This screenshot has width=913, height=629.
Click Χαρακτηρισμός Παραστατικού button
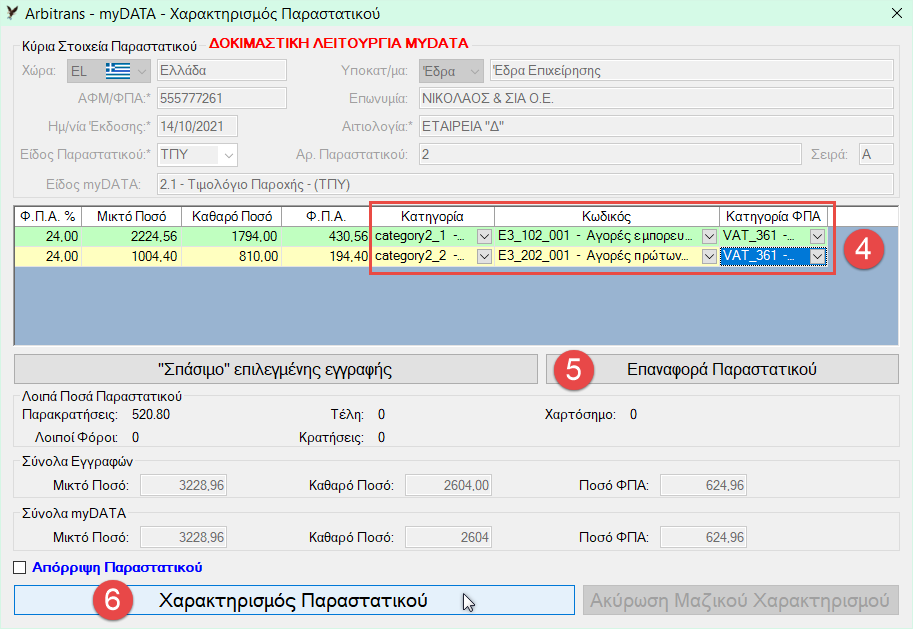[294, 600]
